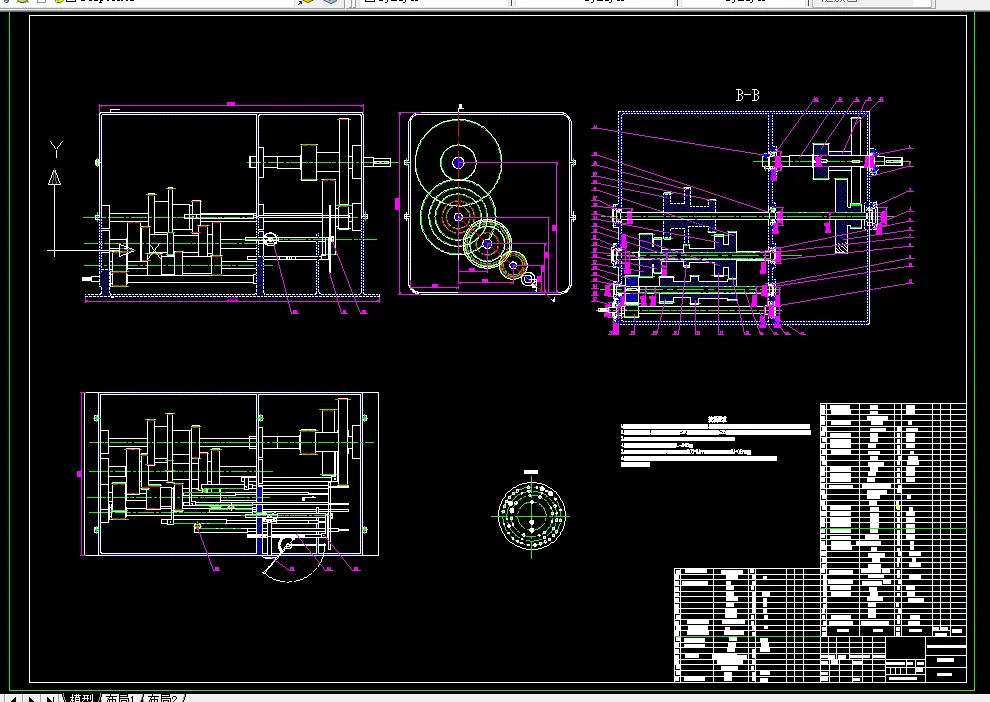Open the 布局1 layout tab
990x702 pixels.
[119, 698]
